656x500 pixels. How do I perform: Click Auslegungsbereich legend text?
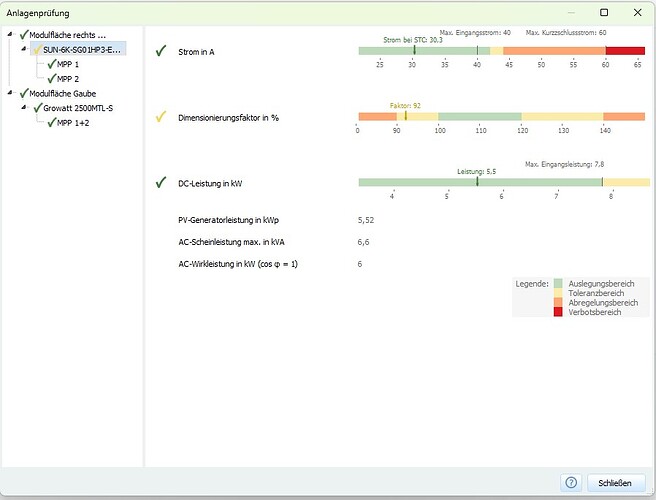(601, 284)
